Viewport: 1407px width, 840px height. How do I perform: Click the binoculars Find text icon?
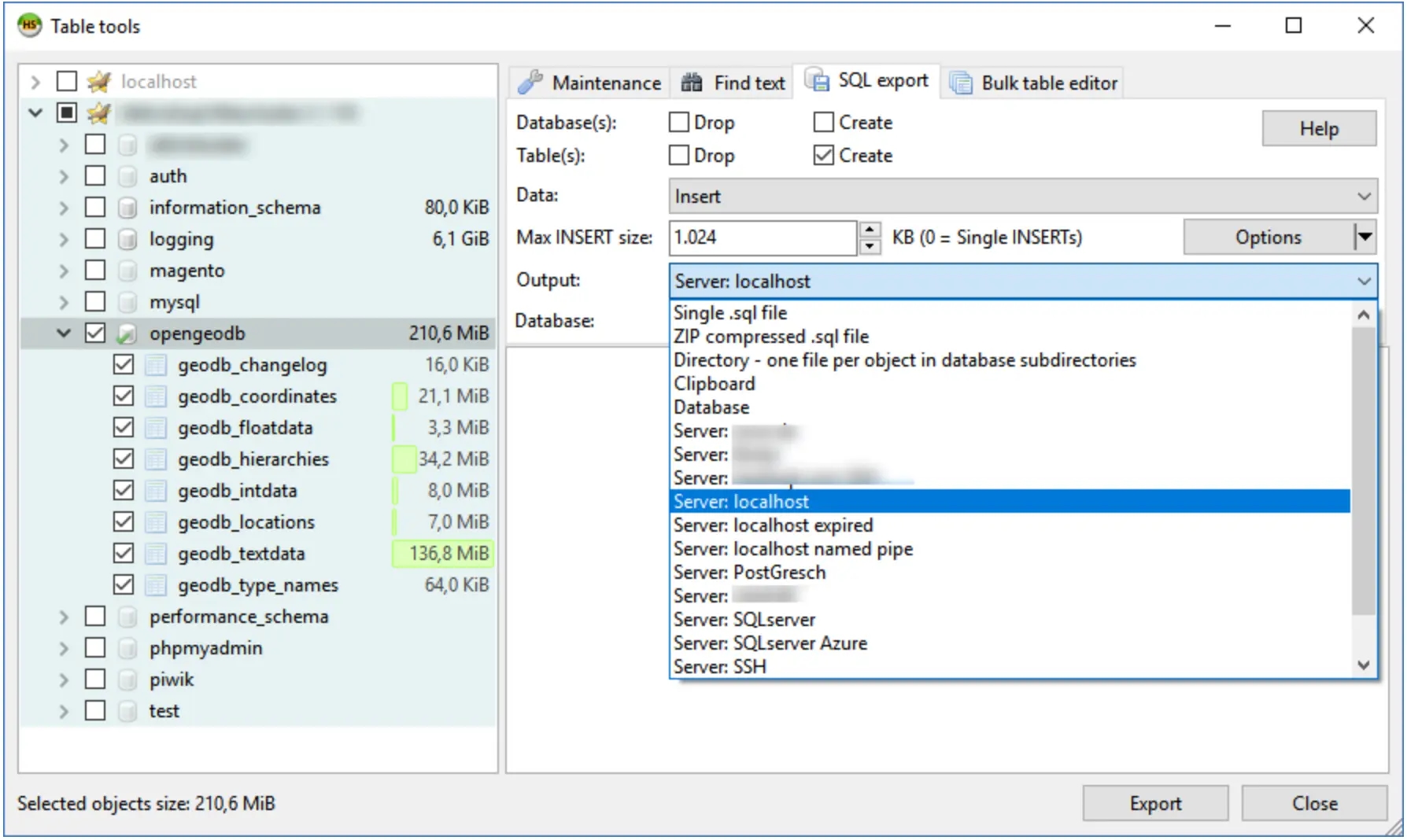click(x=692, y=83)
